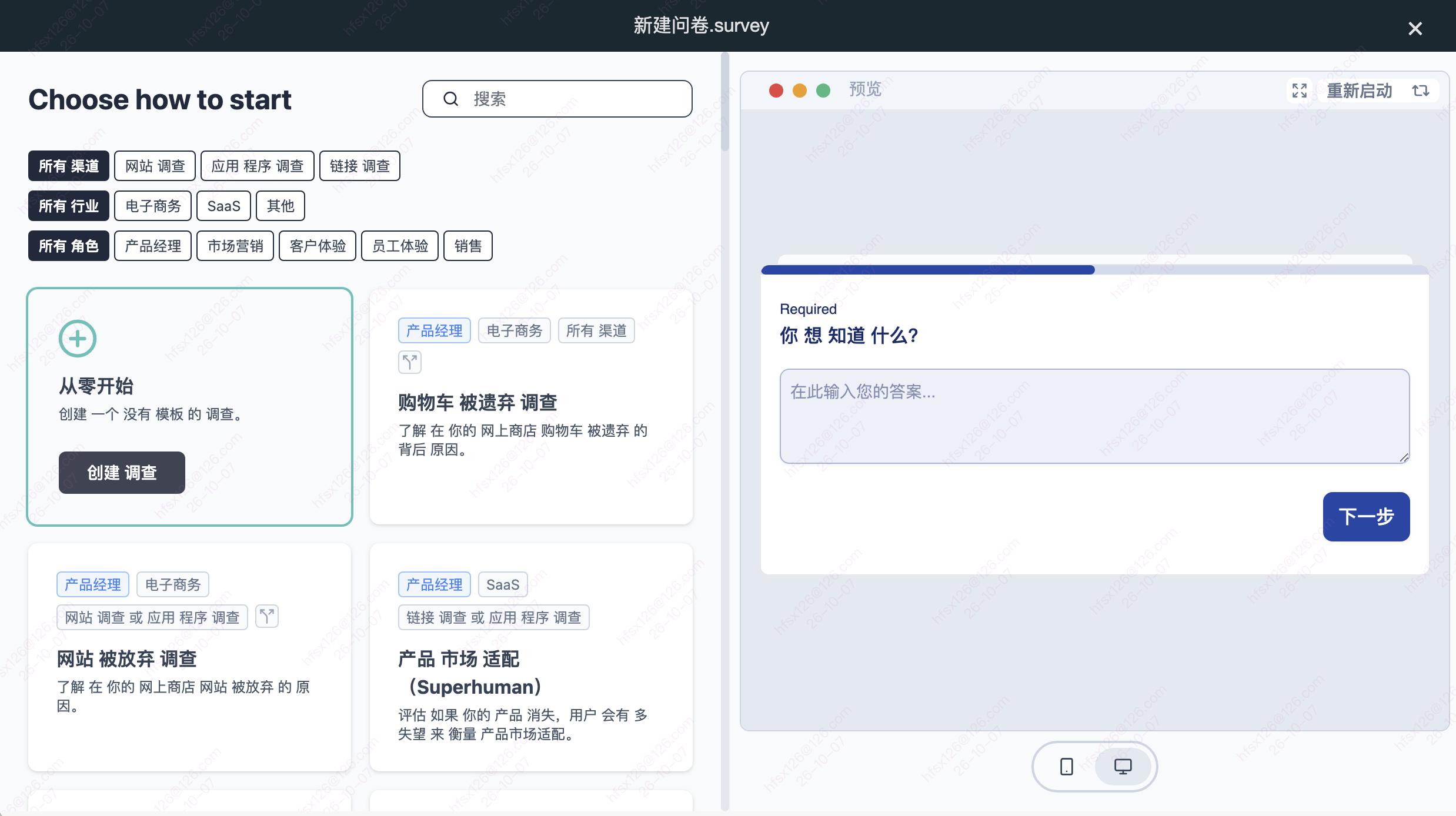Filter by 销售 role
1456x816 pixels.
tap(468, 246)
